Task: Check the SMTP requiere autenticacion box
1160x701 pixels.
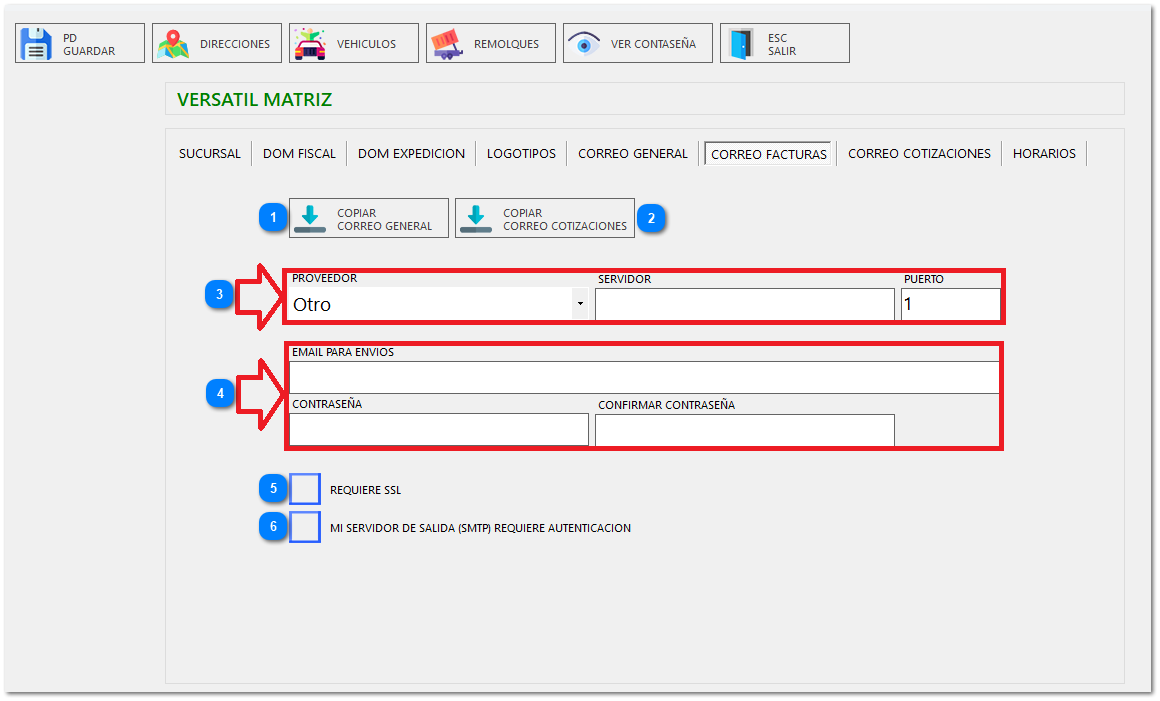Action: pos(305,527)
